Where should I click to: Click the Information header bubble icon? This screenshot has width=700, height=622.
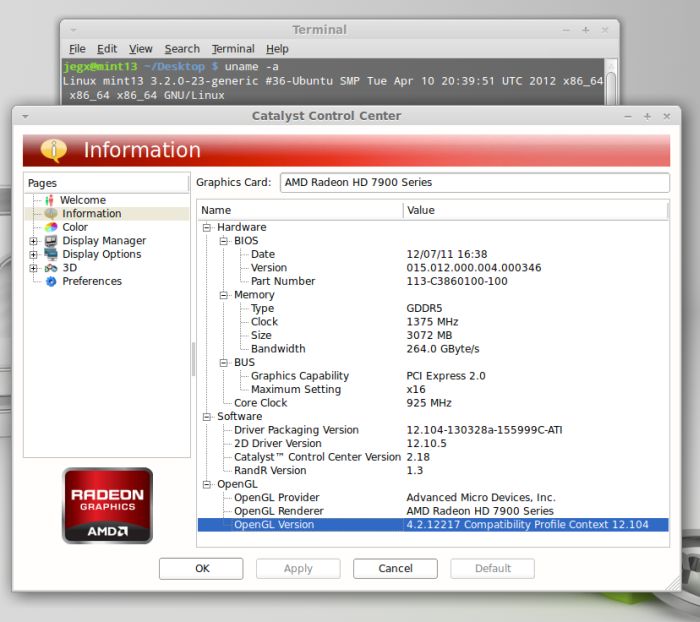click(54, 150)
